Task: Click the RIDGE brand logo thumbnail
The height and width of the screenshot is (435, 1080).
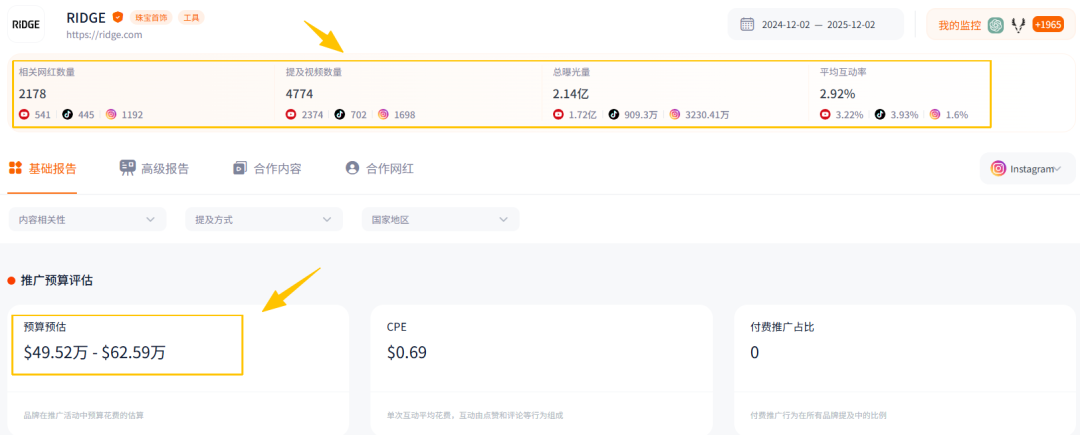Action: pos(25,24)
